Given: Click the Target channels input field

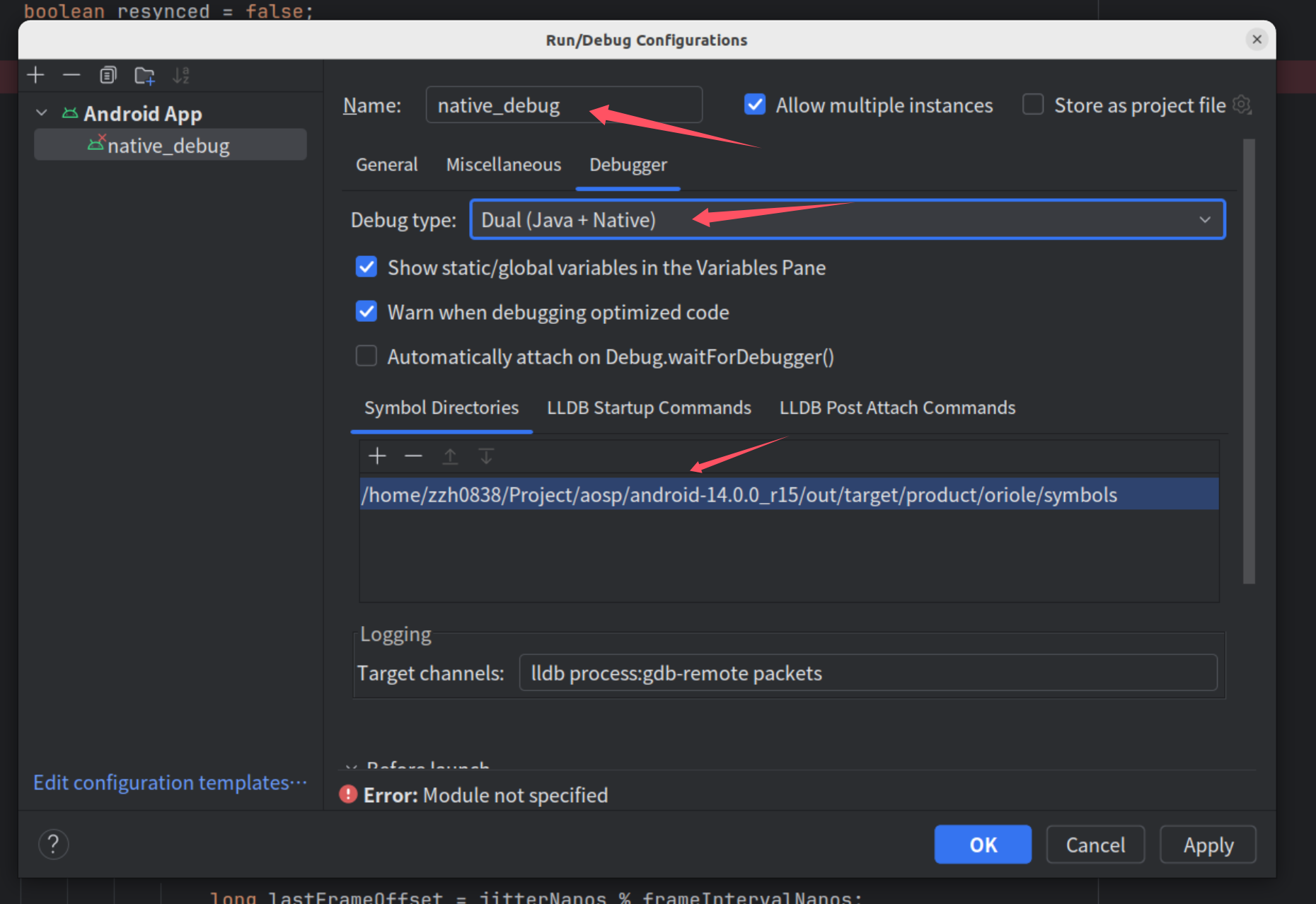Looking at the screenshot, I should (867, 673).
